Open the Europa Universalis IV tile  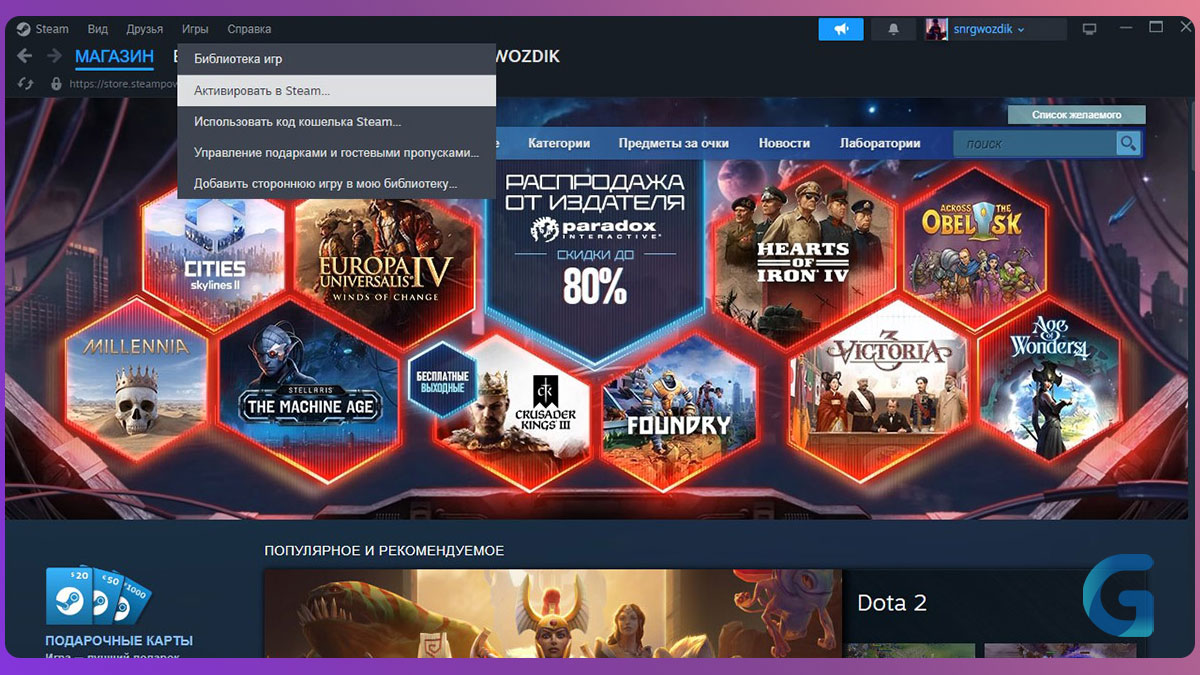(384, 258)
